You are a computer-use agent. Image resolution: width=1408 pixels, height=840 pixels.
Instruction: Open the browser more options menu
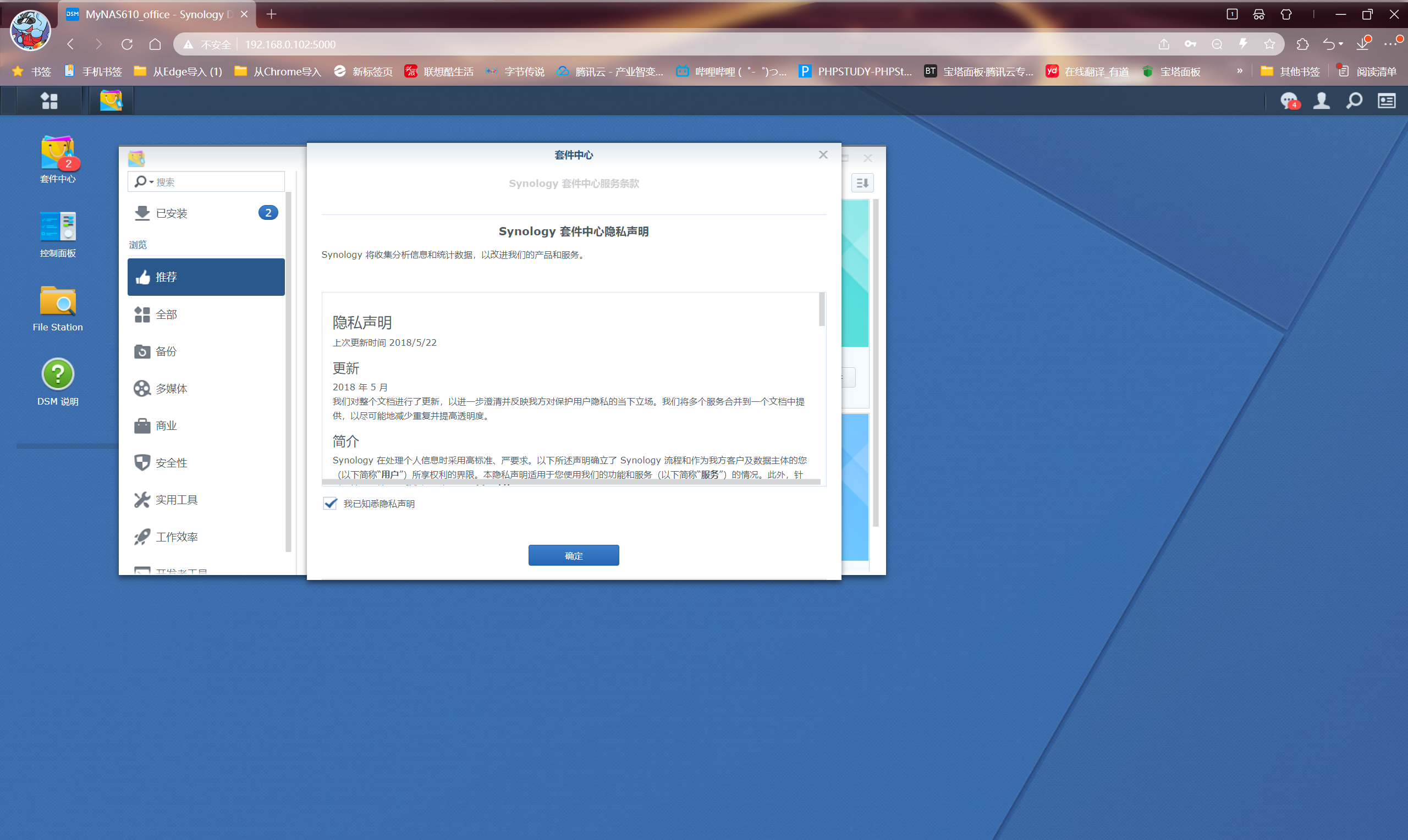(x=1390, y=44)
